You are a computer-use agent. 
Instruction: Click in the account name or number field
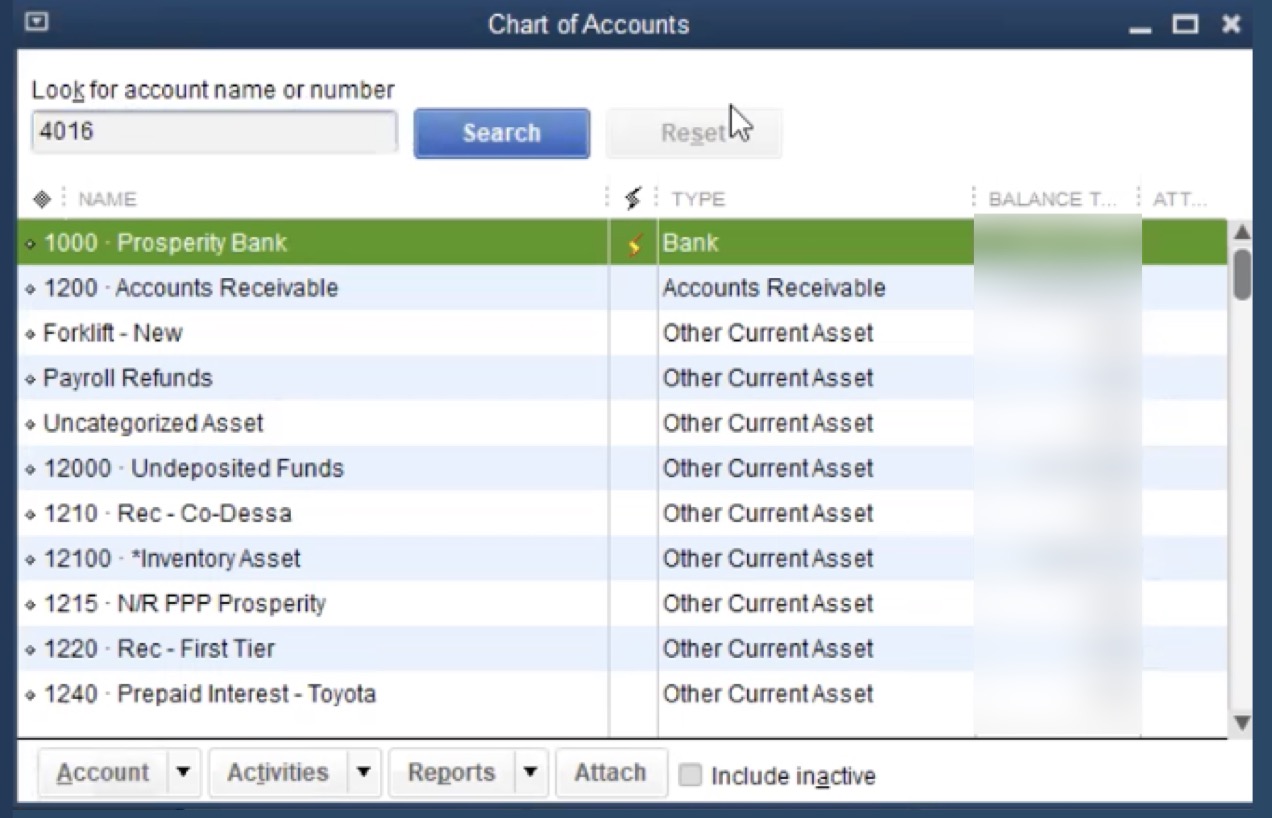coord(214,132)
